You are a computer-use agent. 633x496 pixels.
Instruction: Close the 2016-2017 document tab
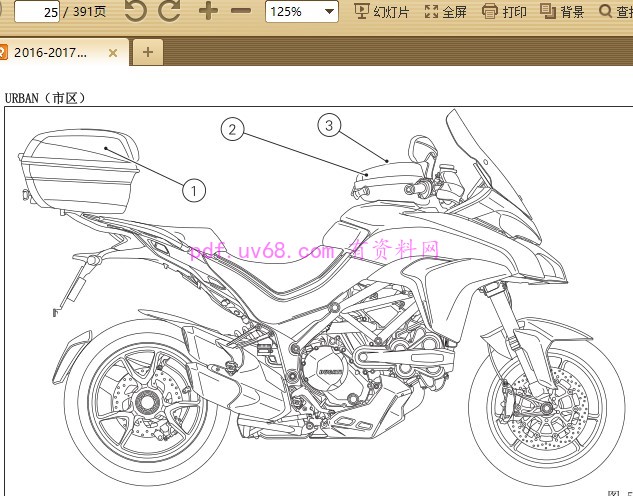[113, 53]
